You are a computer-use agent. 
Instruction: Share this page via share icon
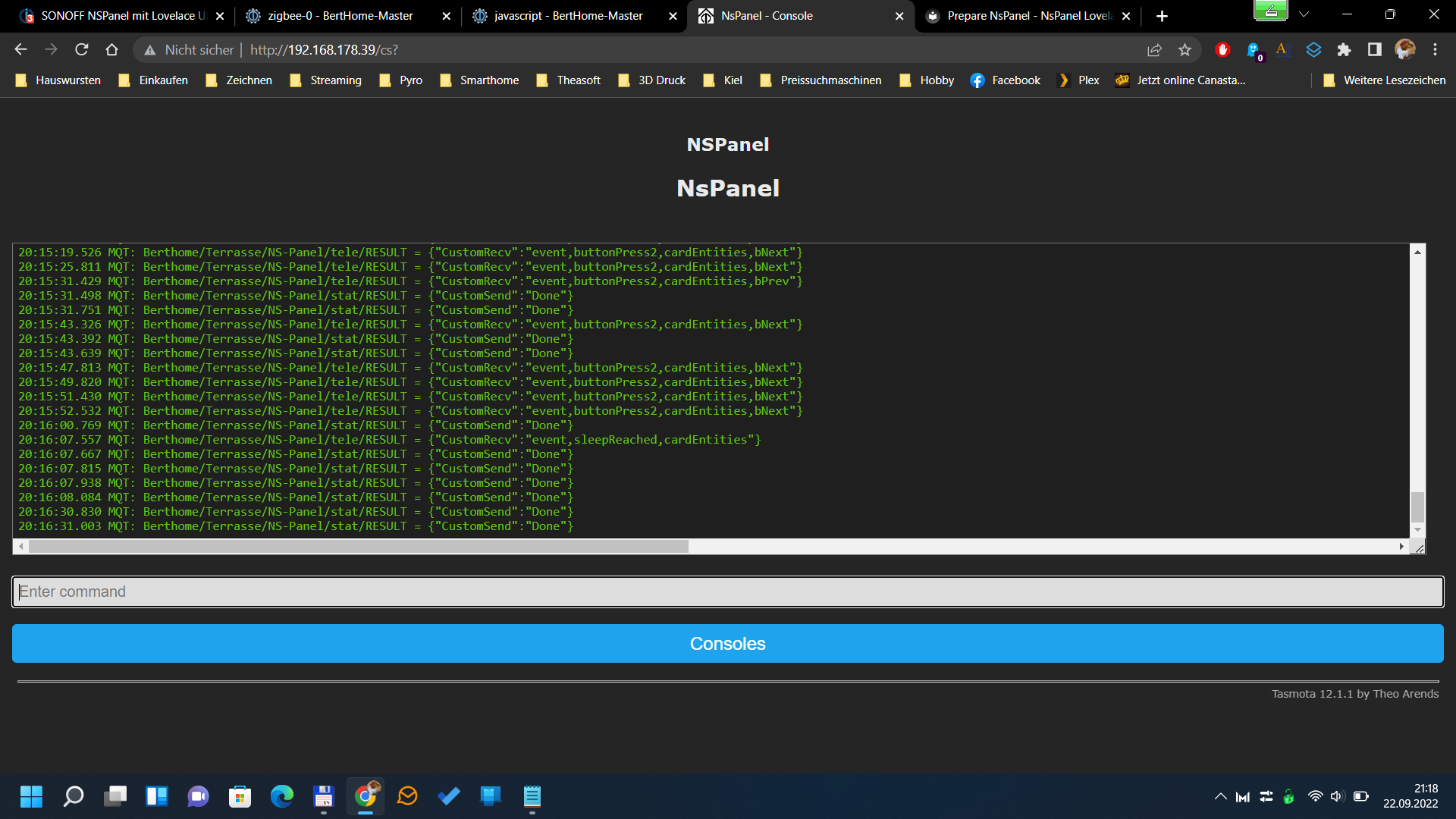click(1154, 50)
